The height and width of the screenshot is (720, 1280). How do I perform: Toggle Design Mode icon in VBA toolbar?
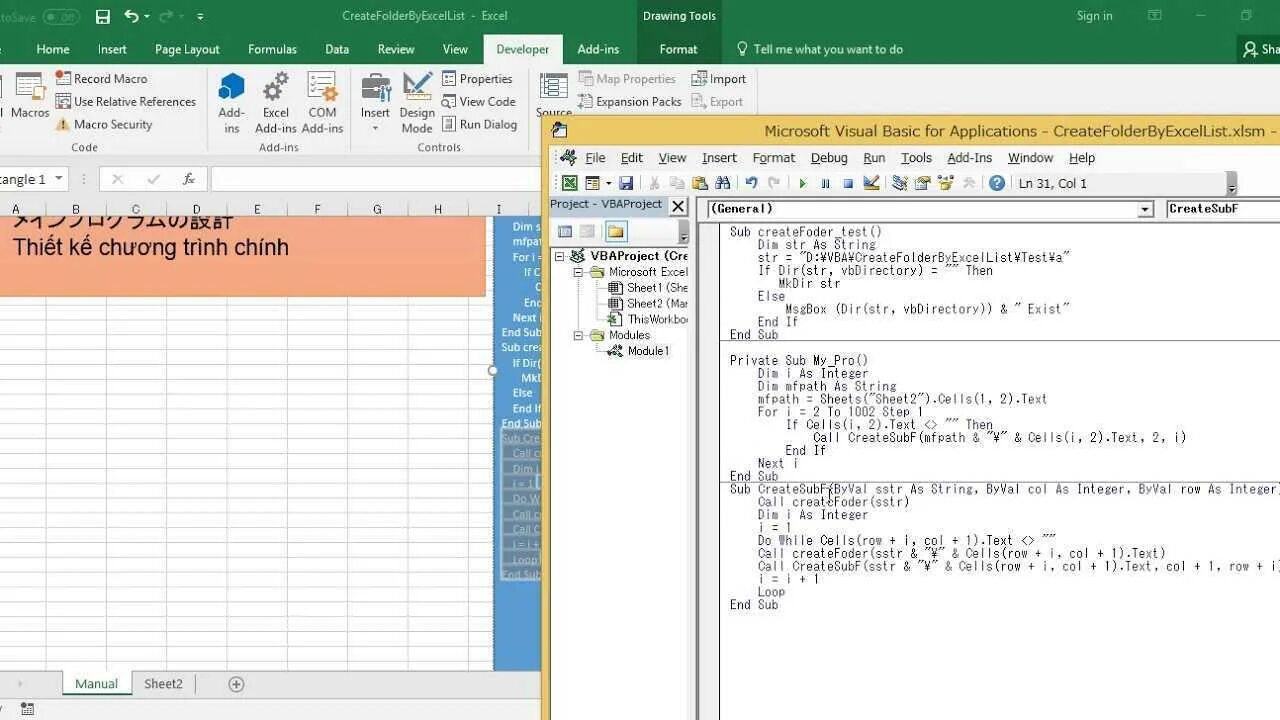click(871, 183)
